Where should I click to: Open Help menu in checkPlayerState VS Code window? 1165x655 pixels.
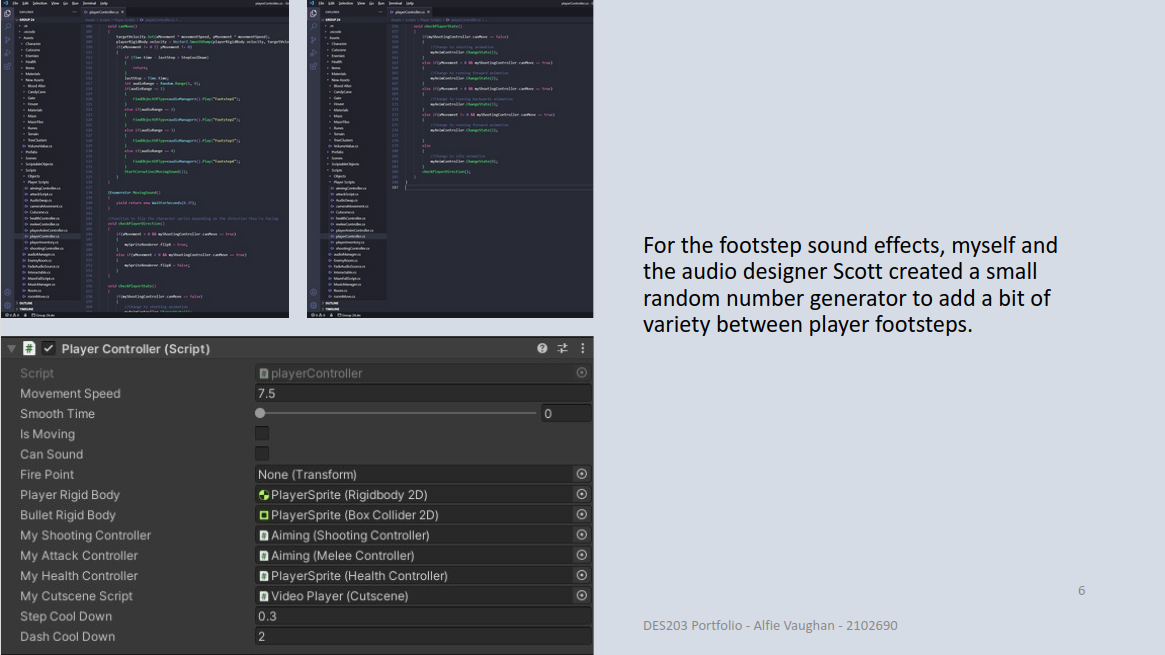(x=409, y=3)
